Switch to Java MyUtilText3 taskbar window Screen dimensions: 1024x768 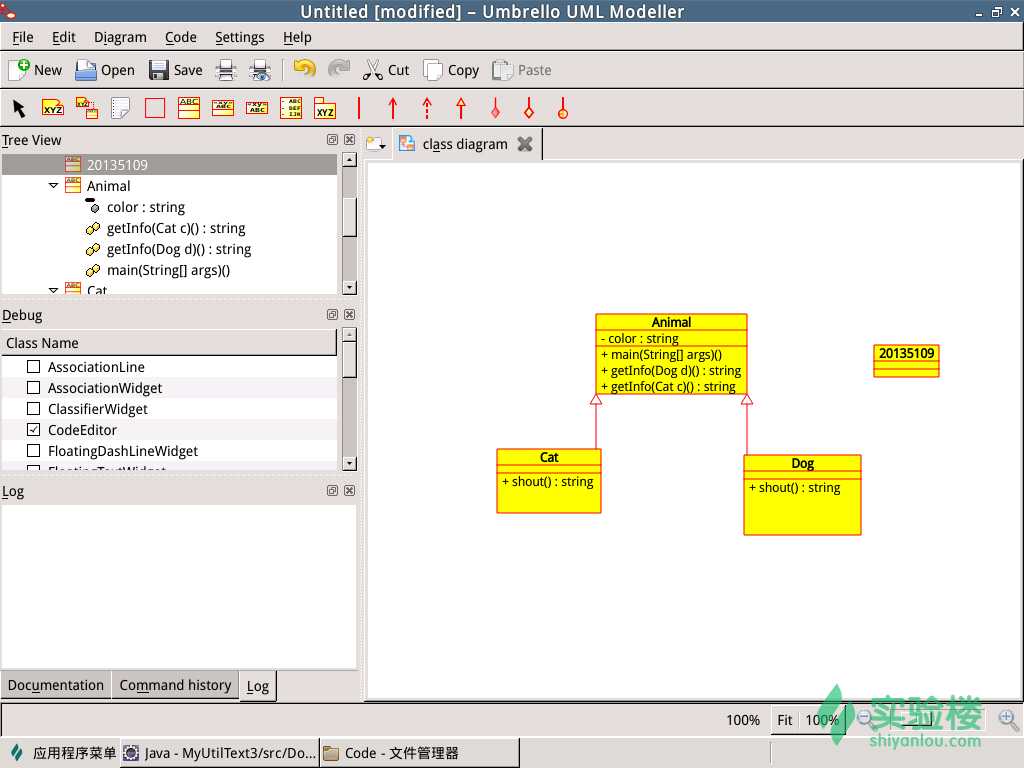[x=220, y=753]
